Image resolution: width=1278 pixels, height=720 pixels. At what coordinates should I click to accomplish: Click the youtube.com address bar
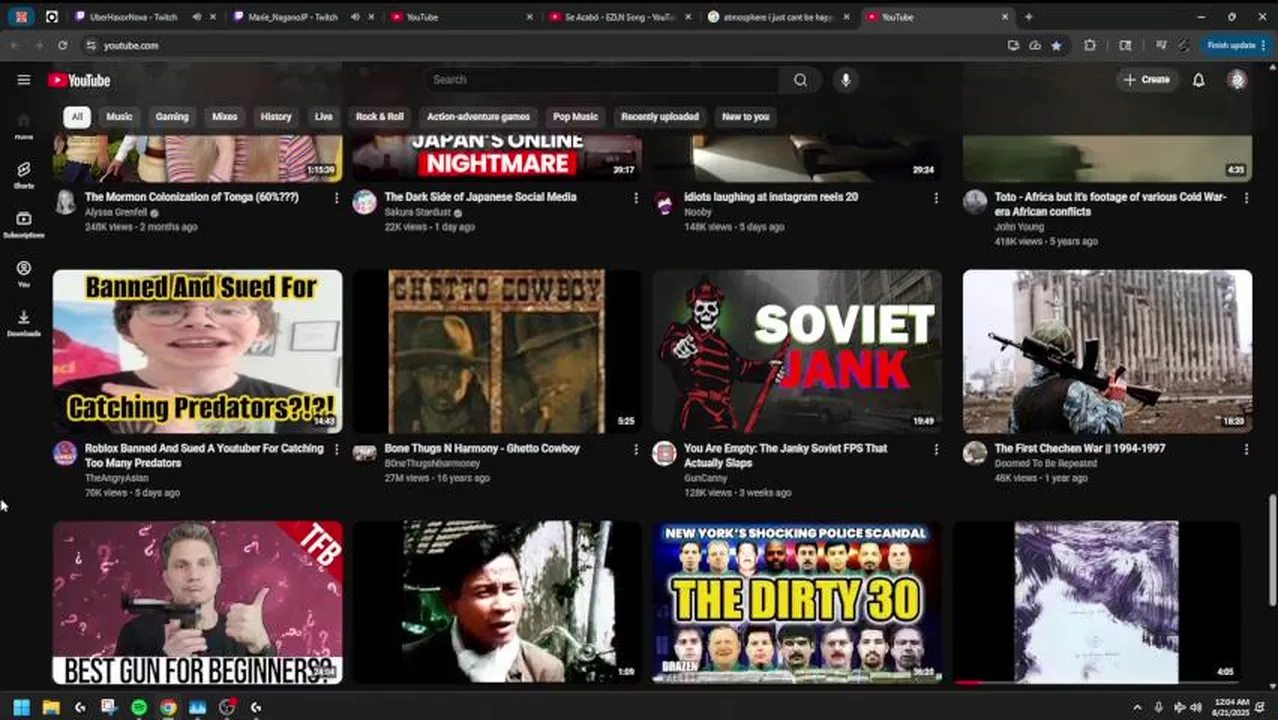540,45
